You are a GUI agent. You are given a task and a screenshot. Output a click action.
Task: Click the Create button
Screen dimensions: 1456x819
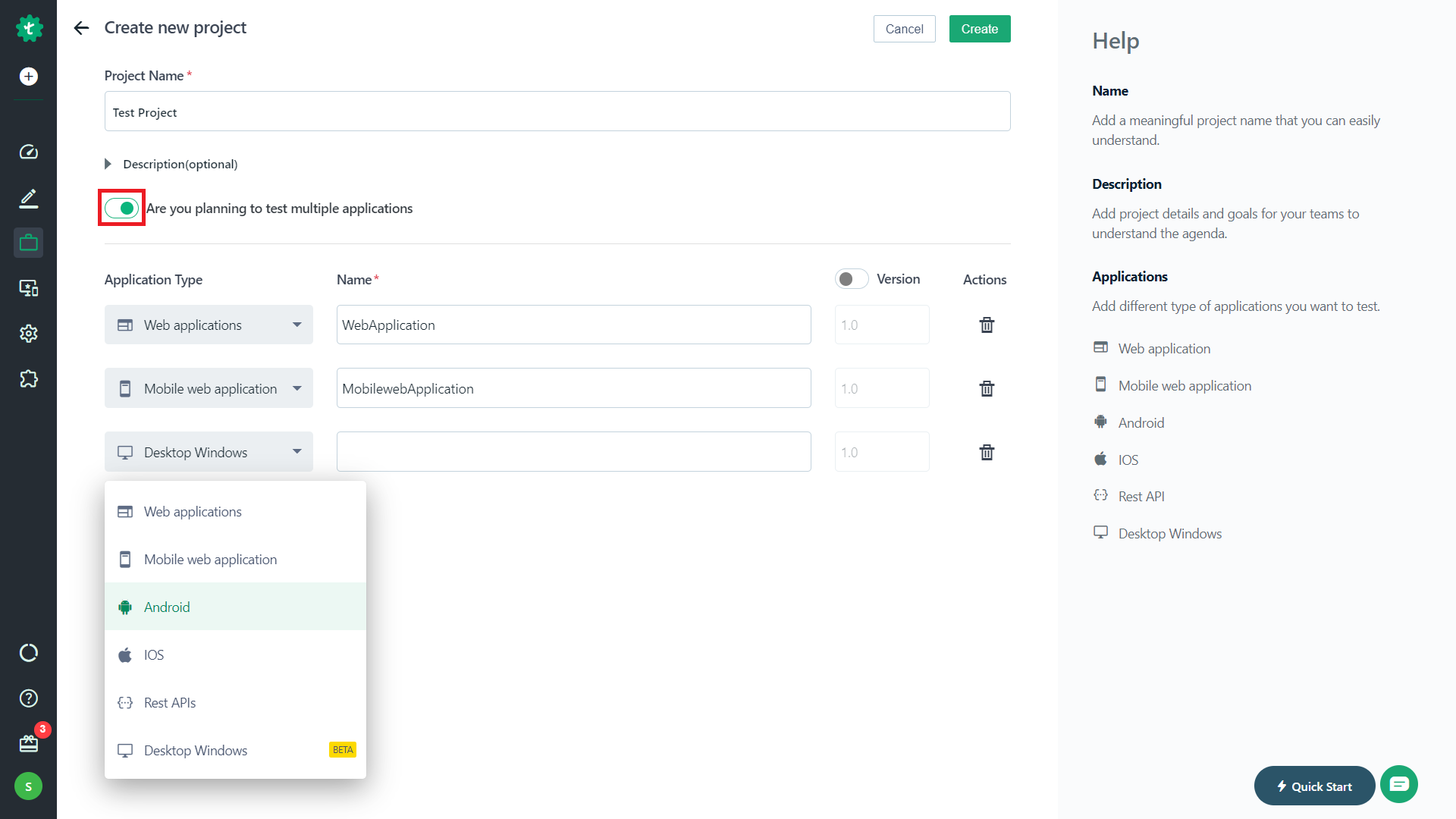click(979, 29)
